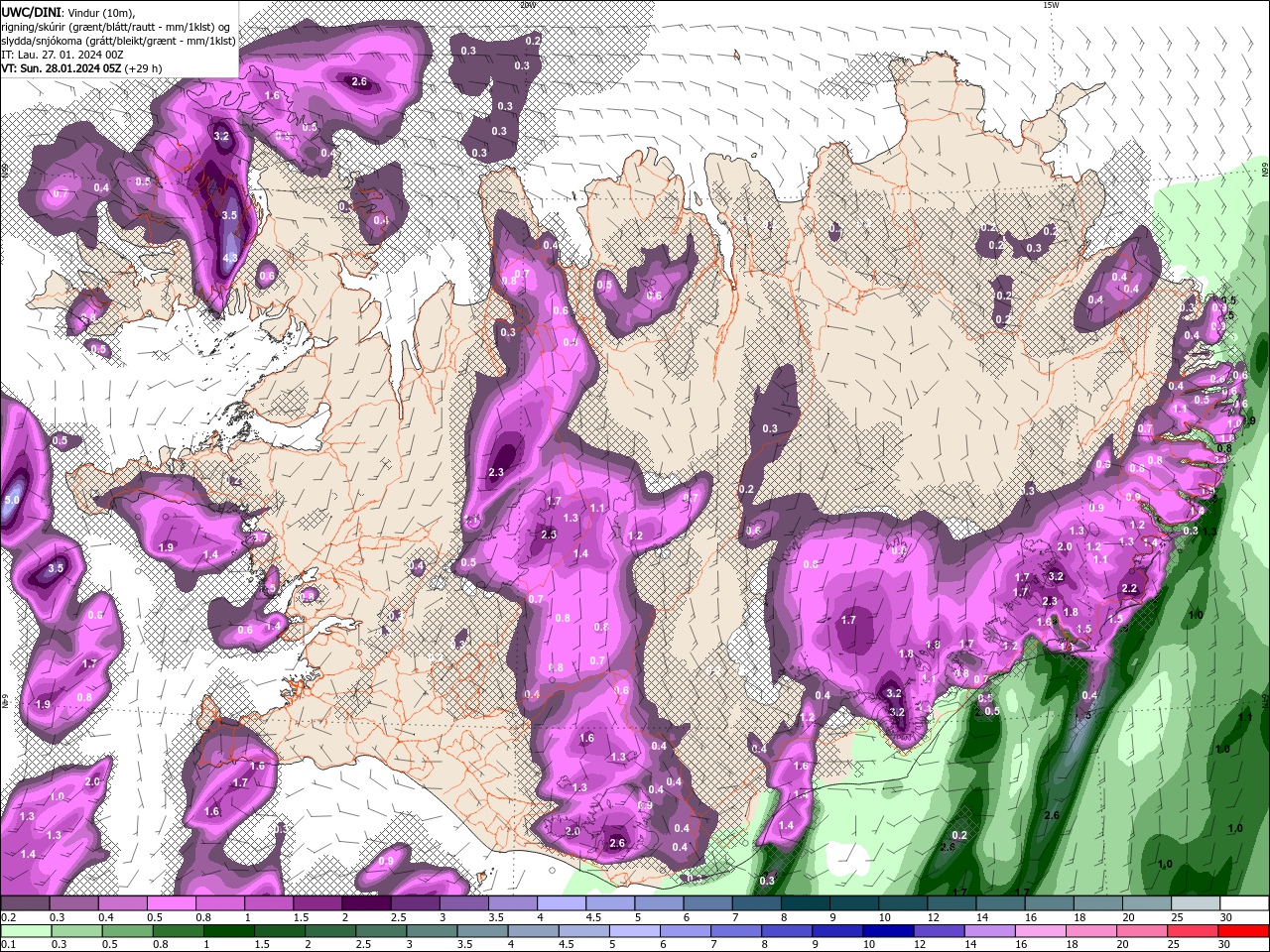1270x952 pixels.
Task: Select the upper legend swatch between 12 and 14
Action: pos(952,903)
